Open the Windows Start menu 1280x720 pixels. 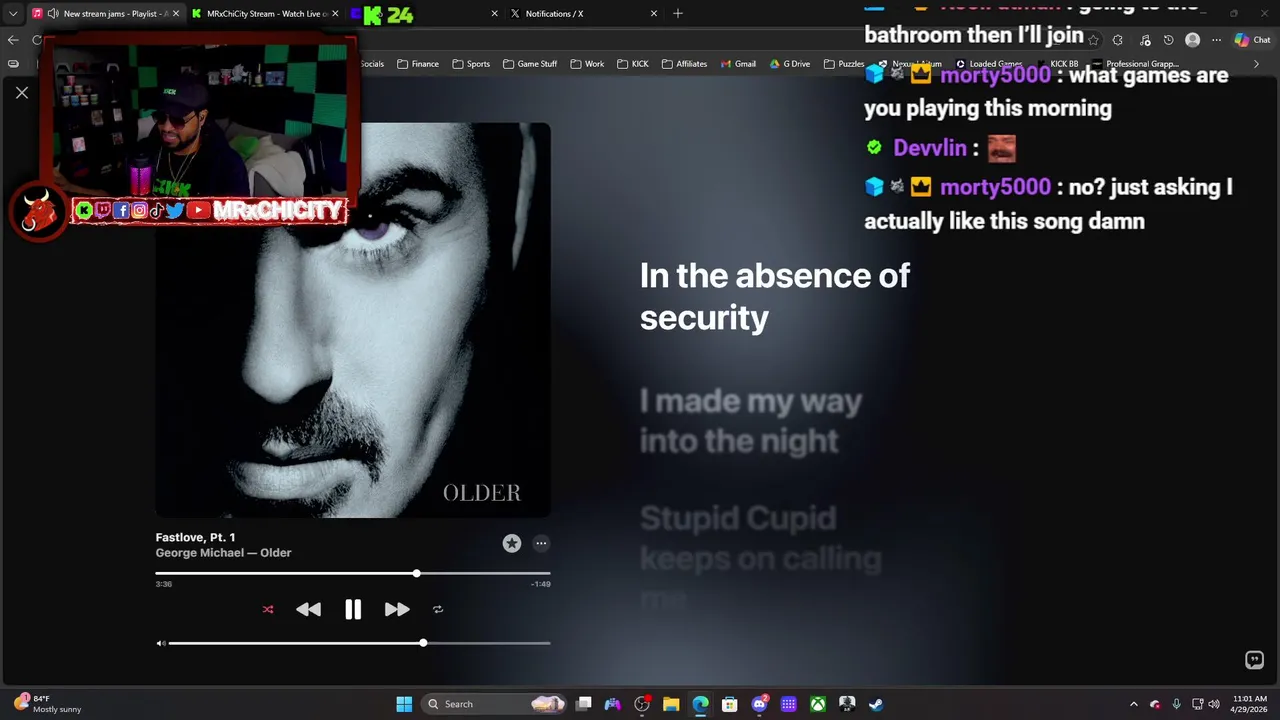click(404, 704)
